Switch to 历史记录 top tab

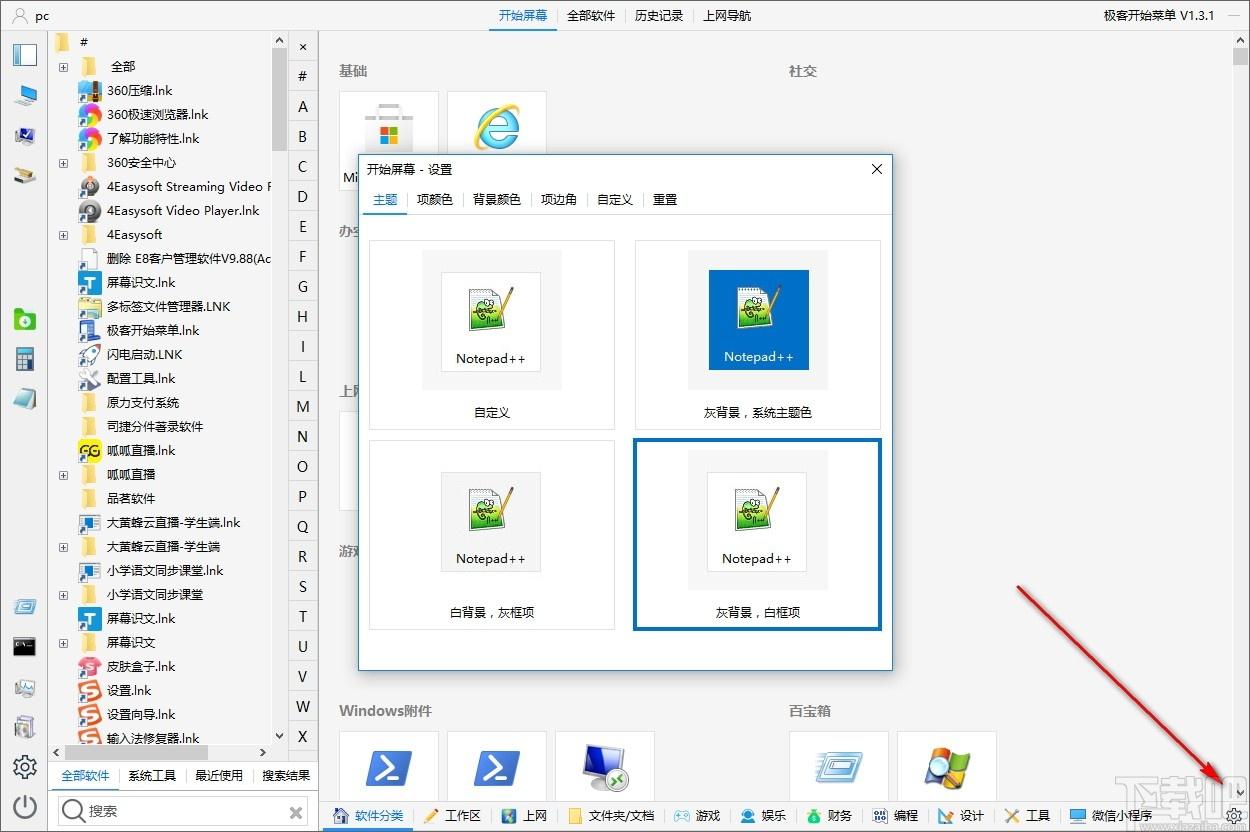click(x=659, y=15)
